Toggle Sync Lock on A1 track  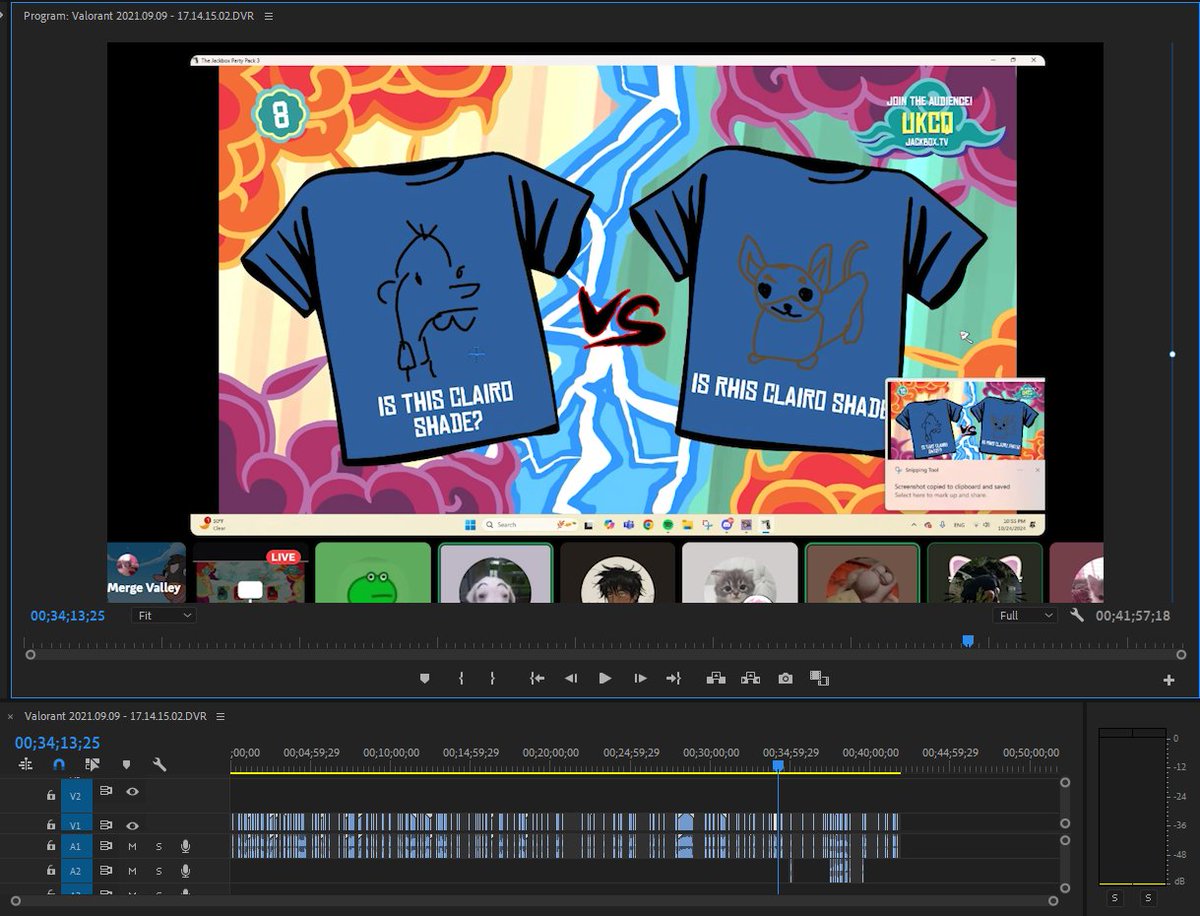point(106,846)
